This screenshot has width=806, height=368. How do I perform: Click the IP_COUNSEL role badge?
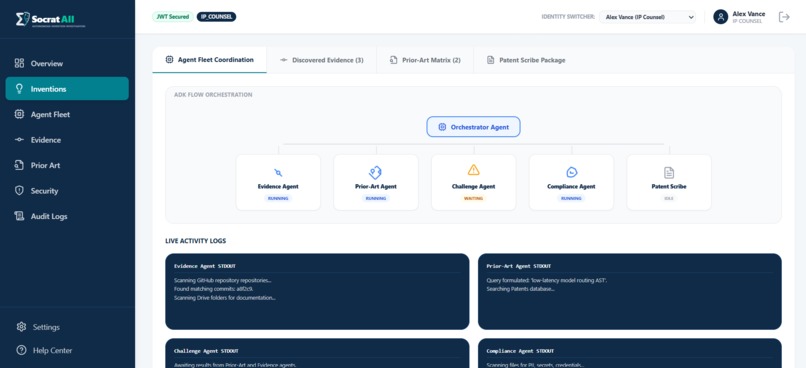tap(216, 16)
